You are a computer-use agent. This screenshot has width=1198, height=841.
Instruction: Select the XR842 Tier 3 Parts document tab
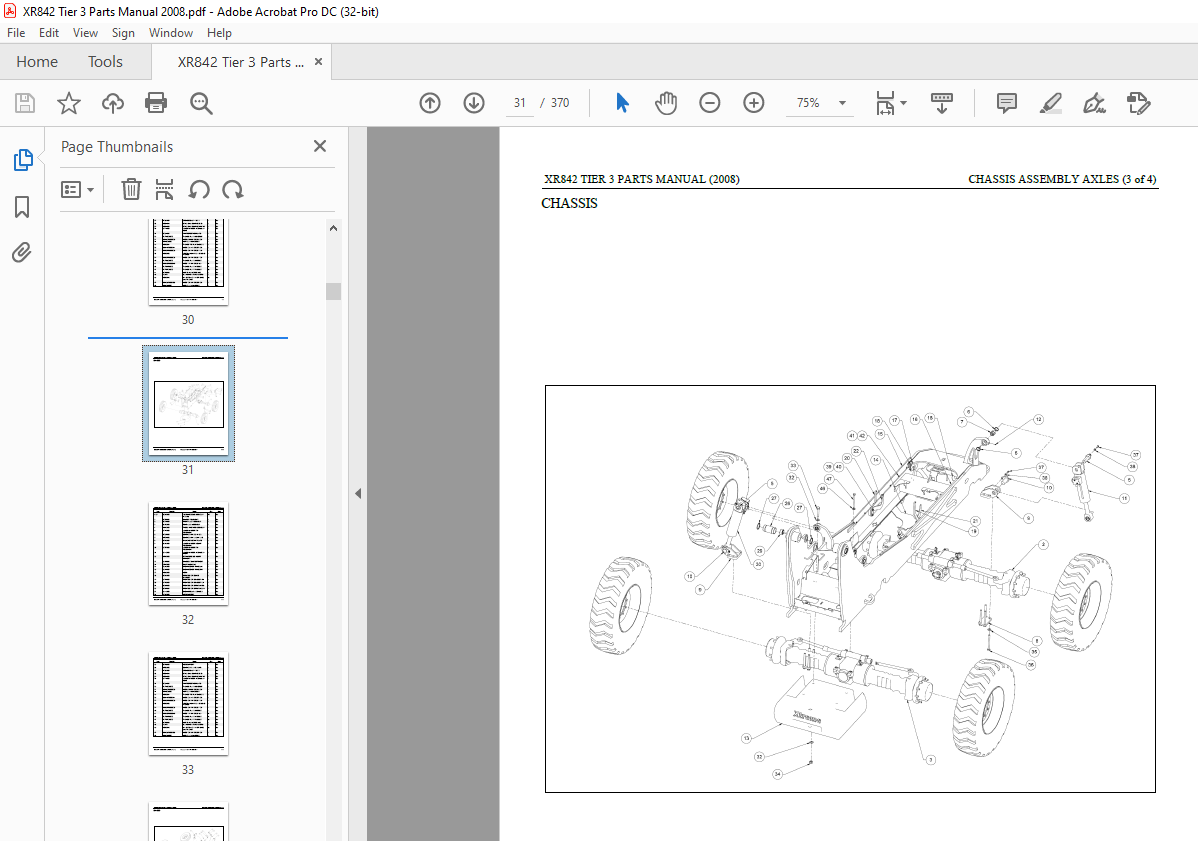click(240, 63)
